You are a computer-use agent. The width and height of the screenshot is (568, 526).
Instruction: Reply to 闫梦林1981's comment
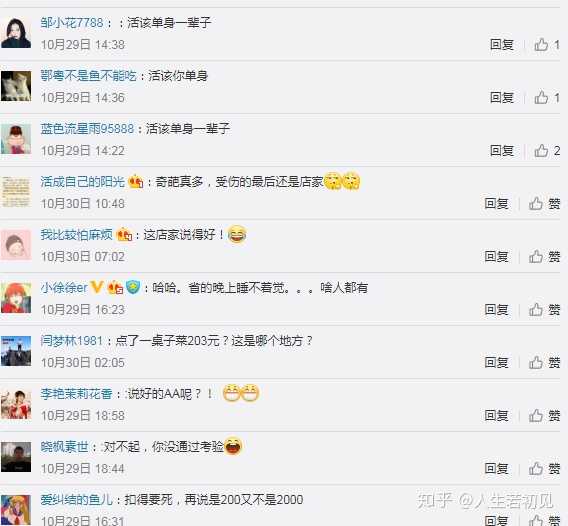coord(496,362)
